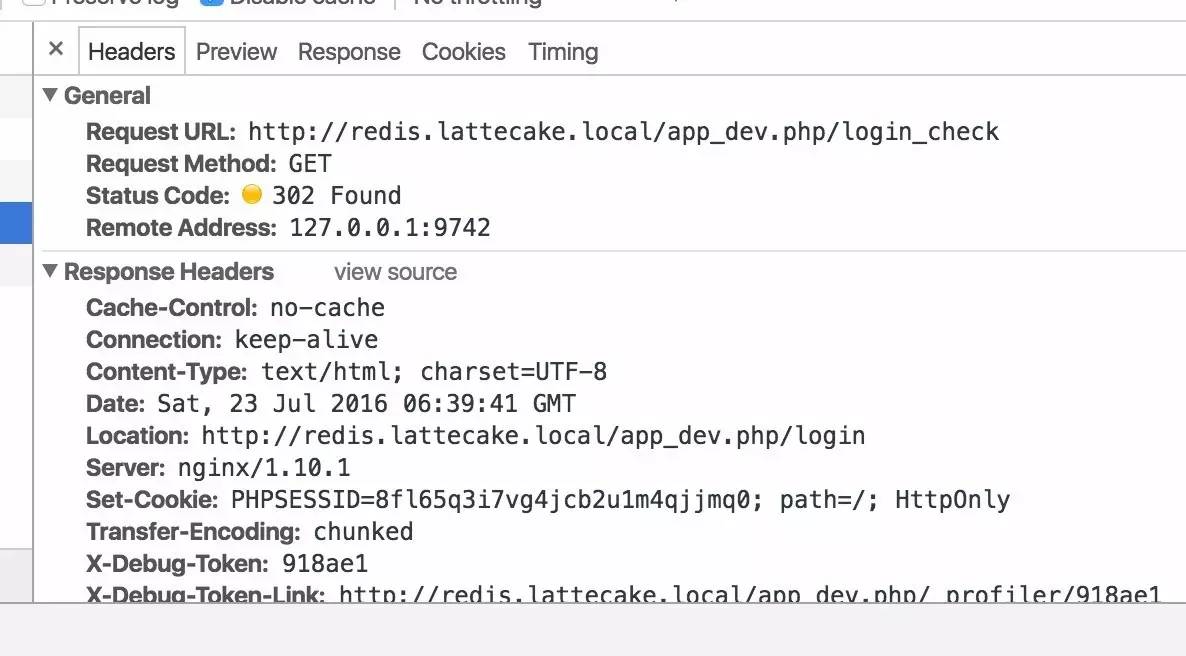Show the Cookies tab
The image size is (1186, 656).
(x=464, y=51)
